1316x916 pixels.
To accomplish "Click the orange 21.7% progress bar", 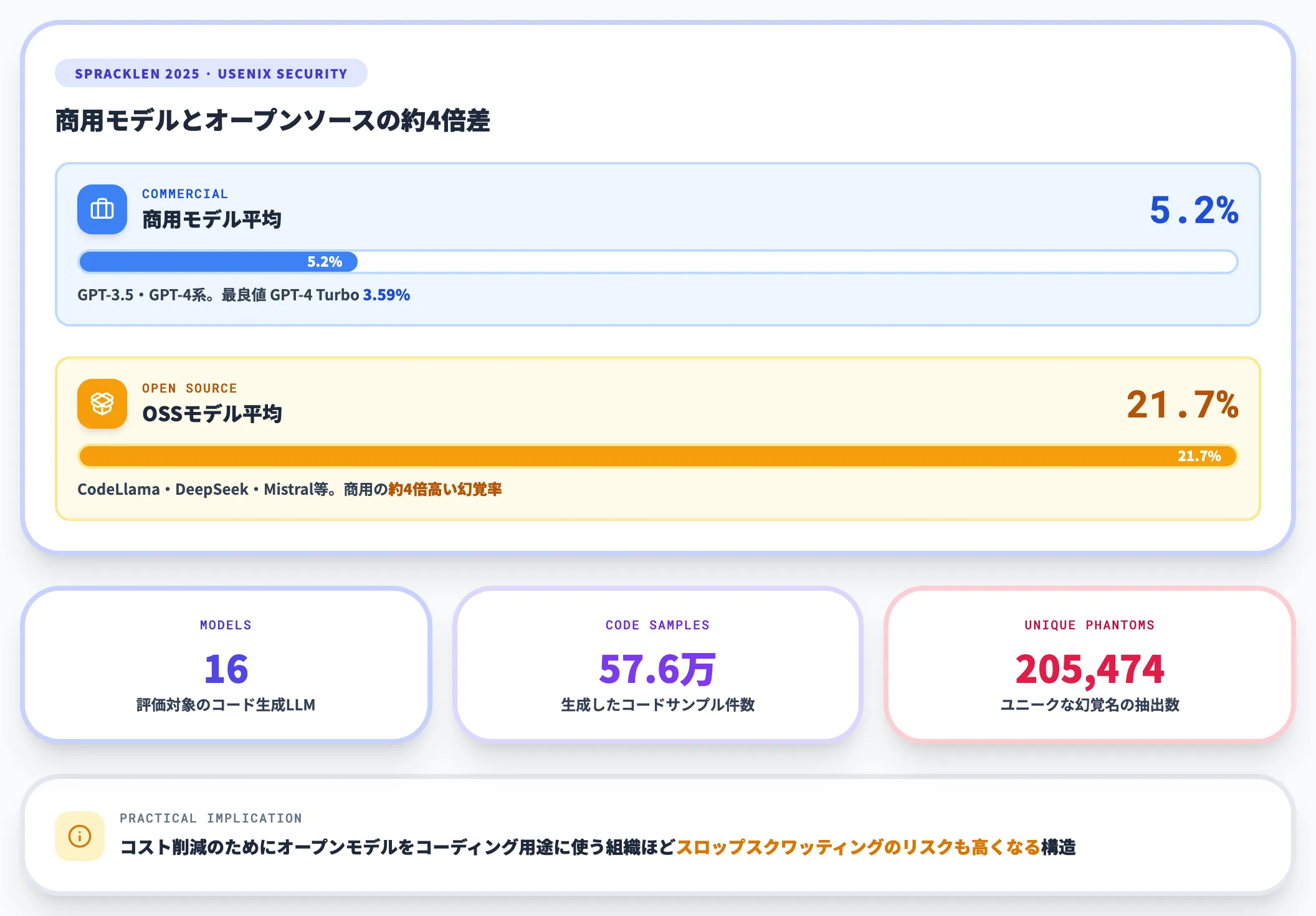I will point(658,456).
